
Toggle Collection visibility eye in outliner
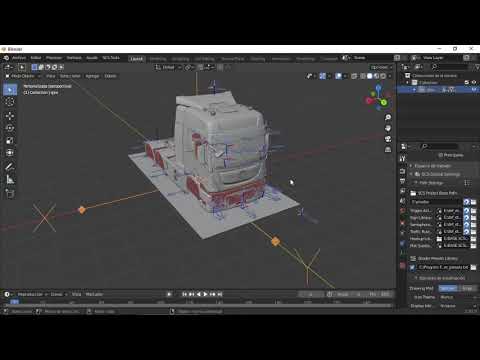click(474, 82)
